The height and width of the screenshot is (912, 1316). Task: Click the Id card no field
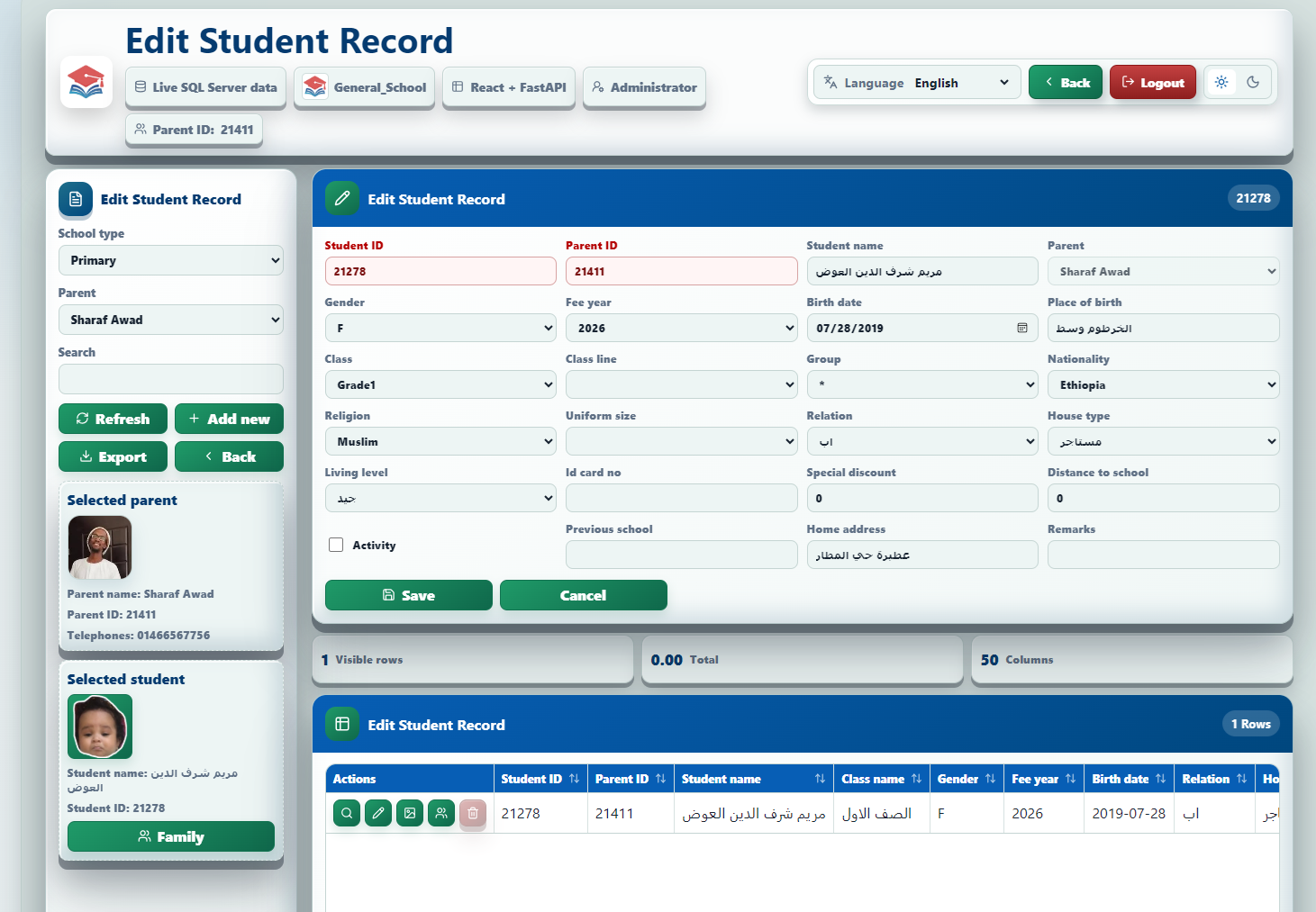click(x=681, y=498)
